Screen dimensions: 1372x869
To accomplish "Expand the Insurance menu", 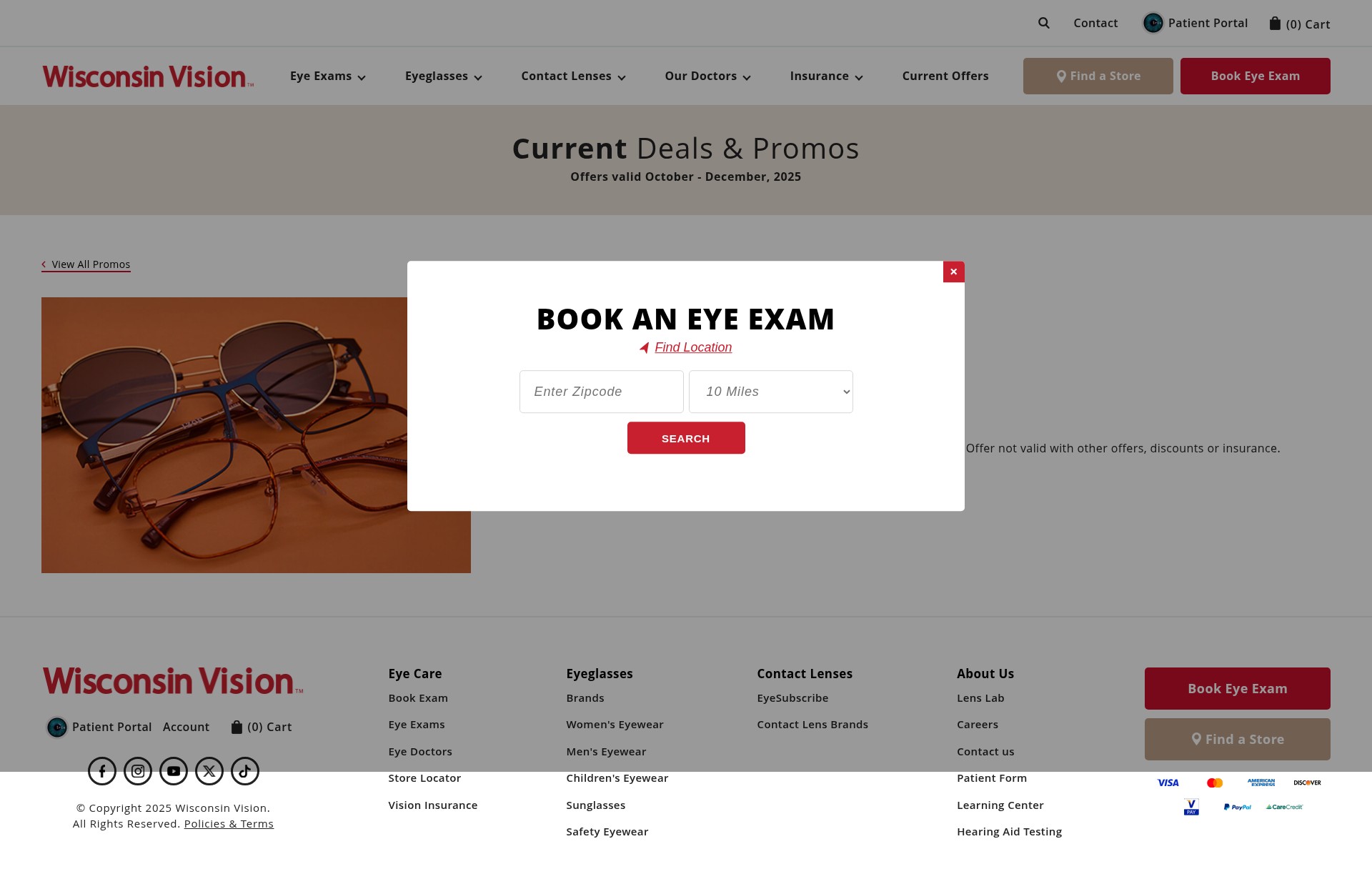I will pos(827,76).
